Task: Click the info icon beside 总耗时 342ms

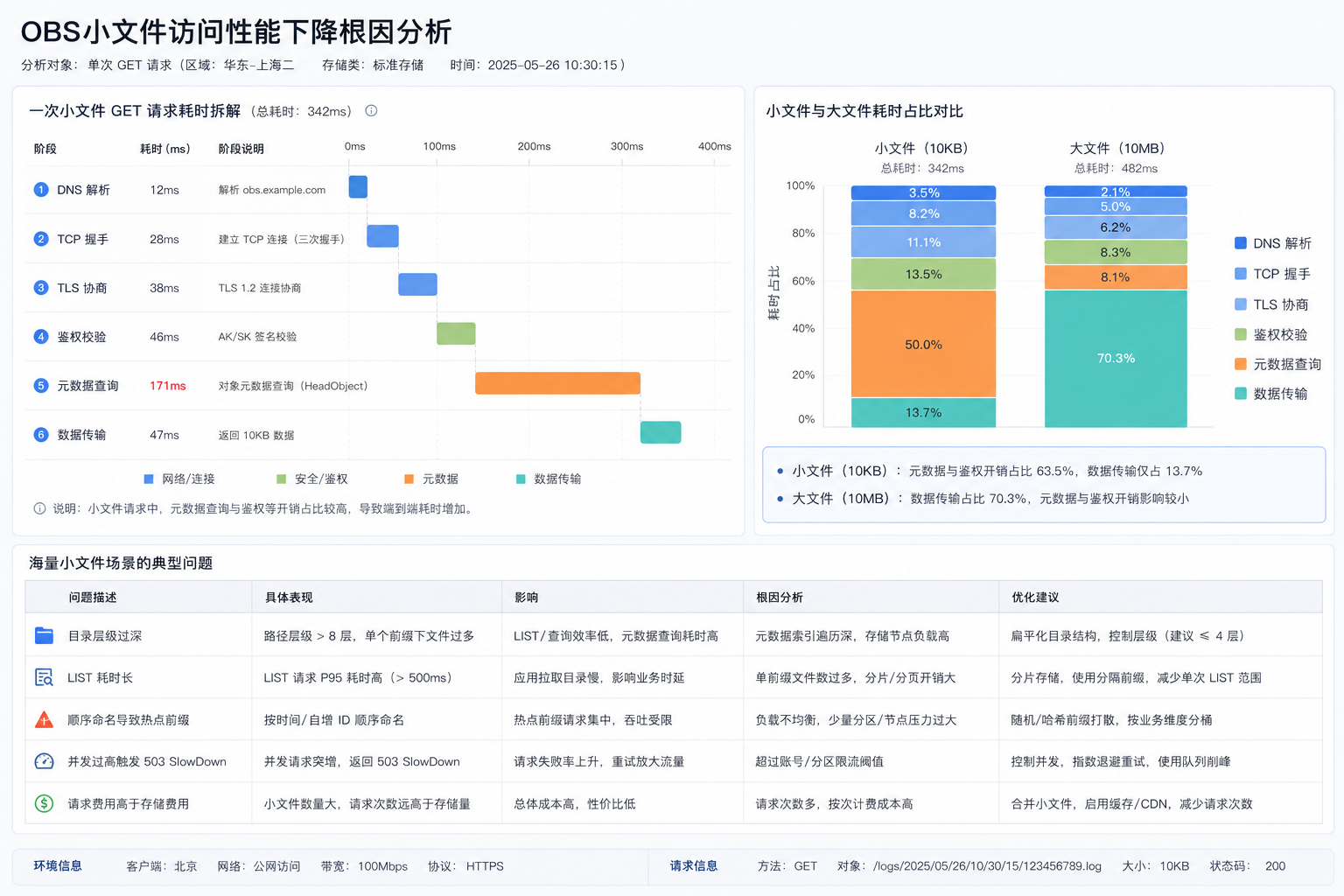Action: coord(371,111)
